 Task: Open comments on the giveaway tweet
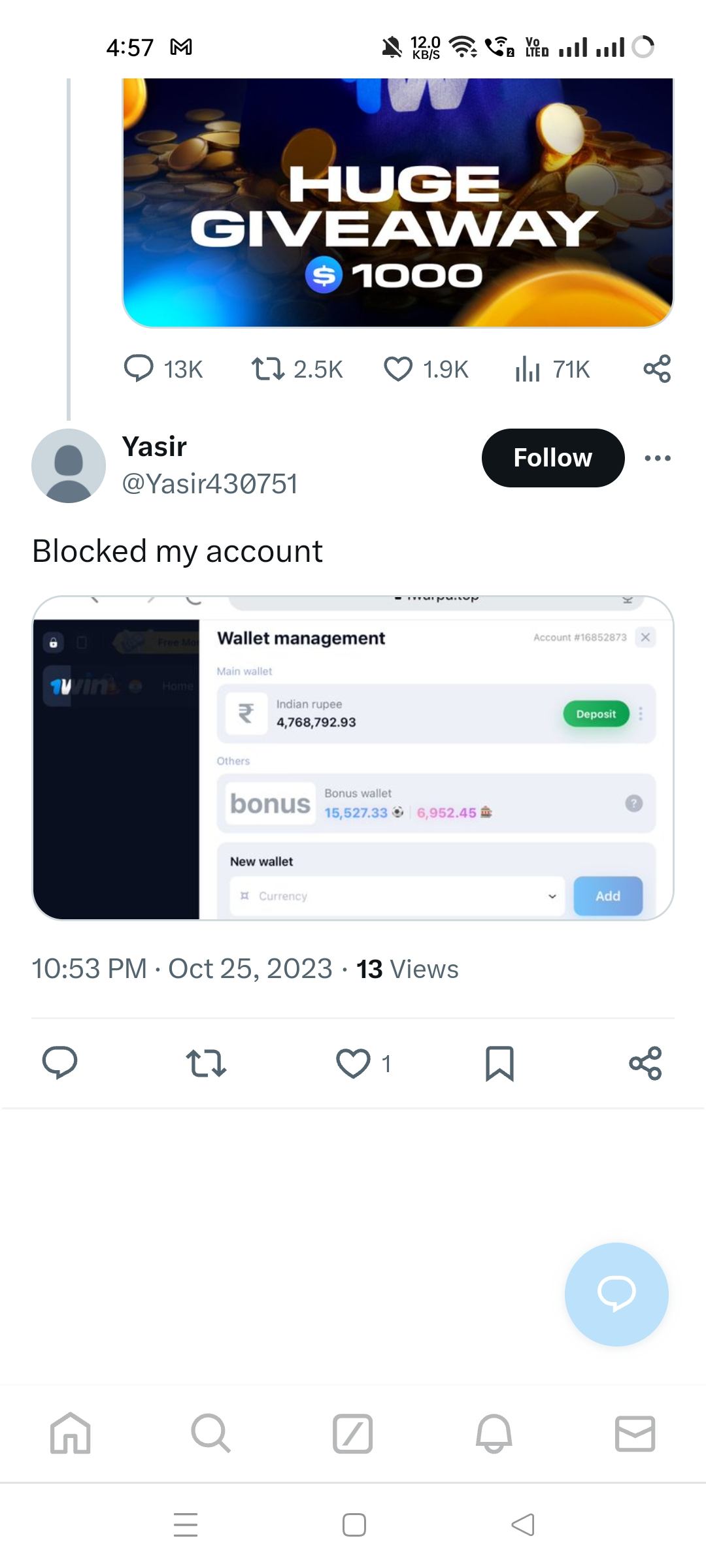(139, 368)
